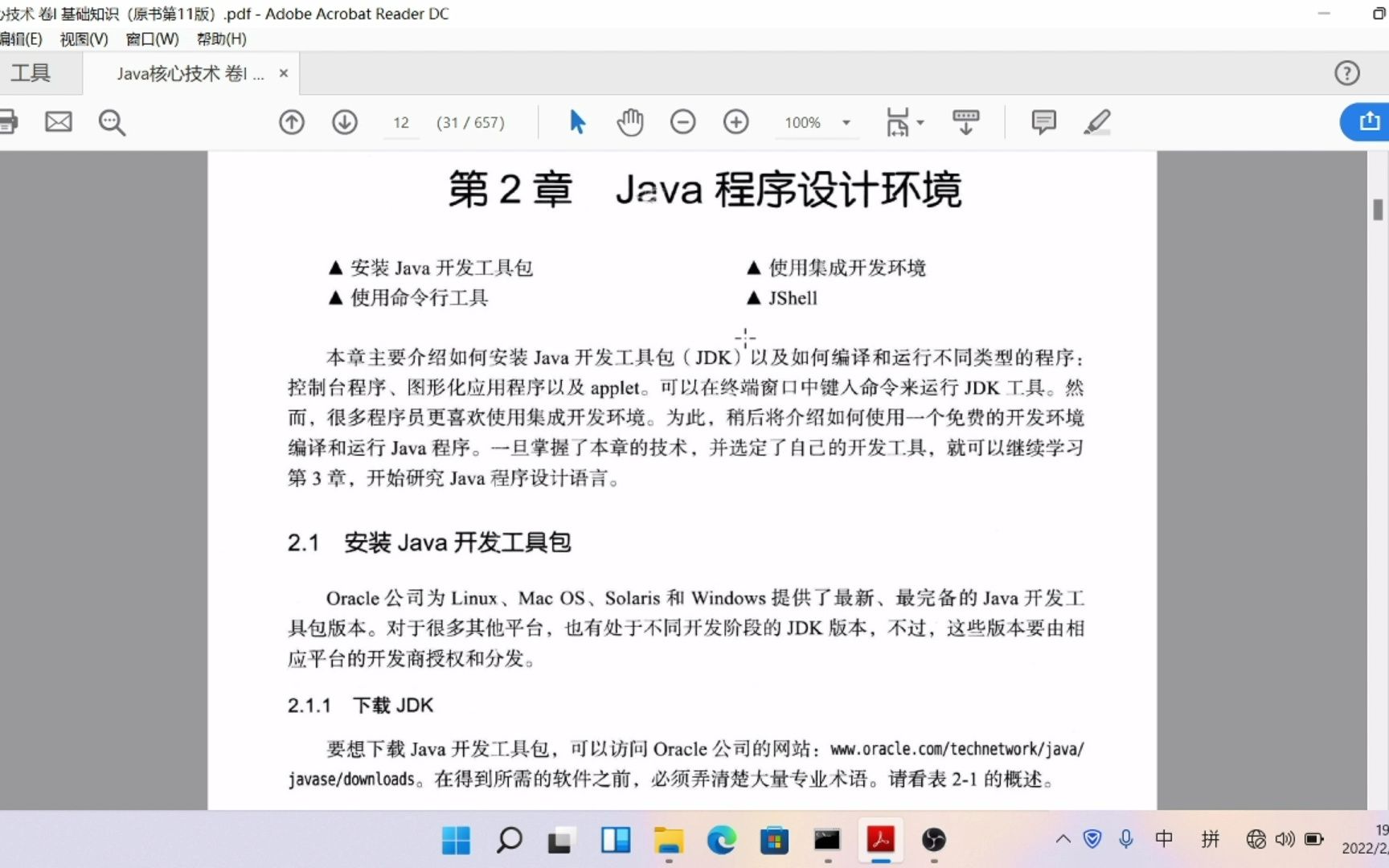This screenshot has width=1389, height=868.
Task: Launch Microsoft Edge from taskbar
Action: tap(722, 840)
